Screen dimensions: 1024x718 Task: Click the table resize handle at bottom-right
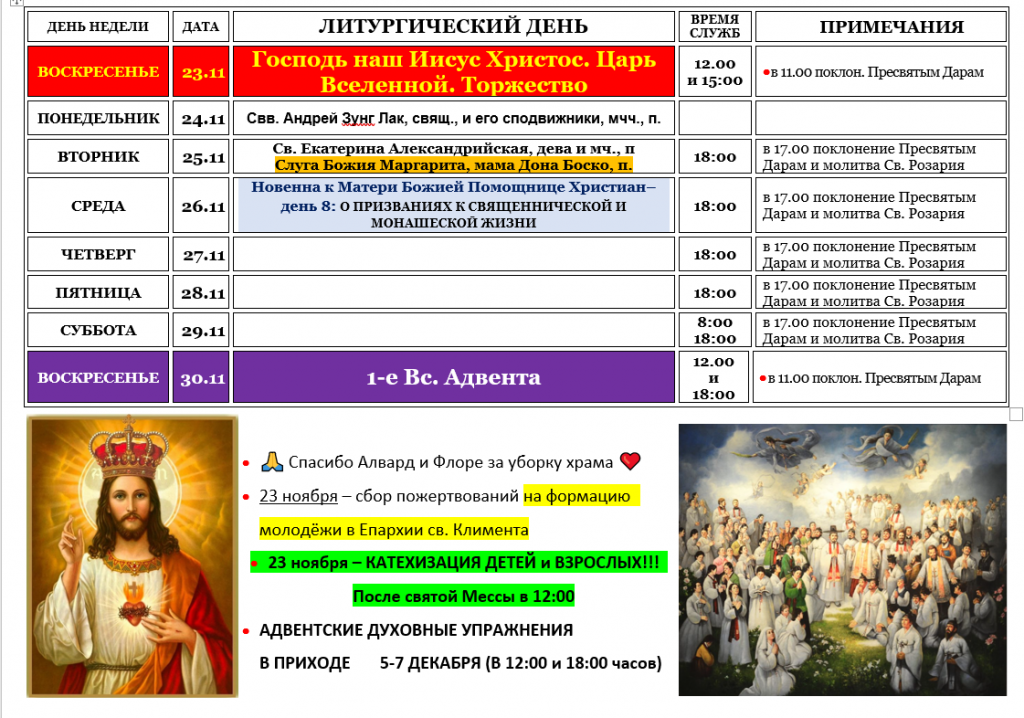click(x=1016, y=414)
